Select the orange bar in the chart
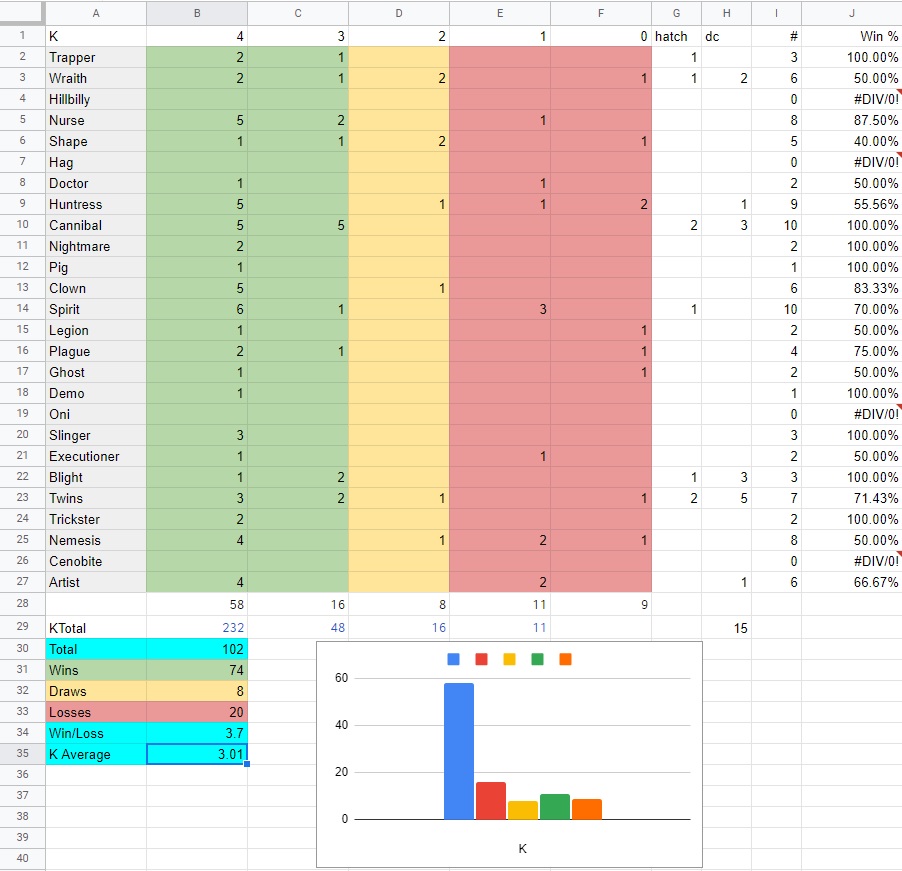 [587, 809]
